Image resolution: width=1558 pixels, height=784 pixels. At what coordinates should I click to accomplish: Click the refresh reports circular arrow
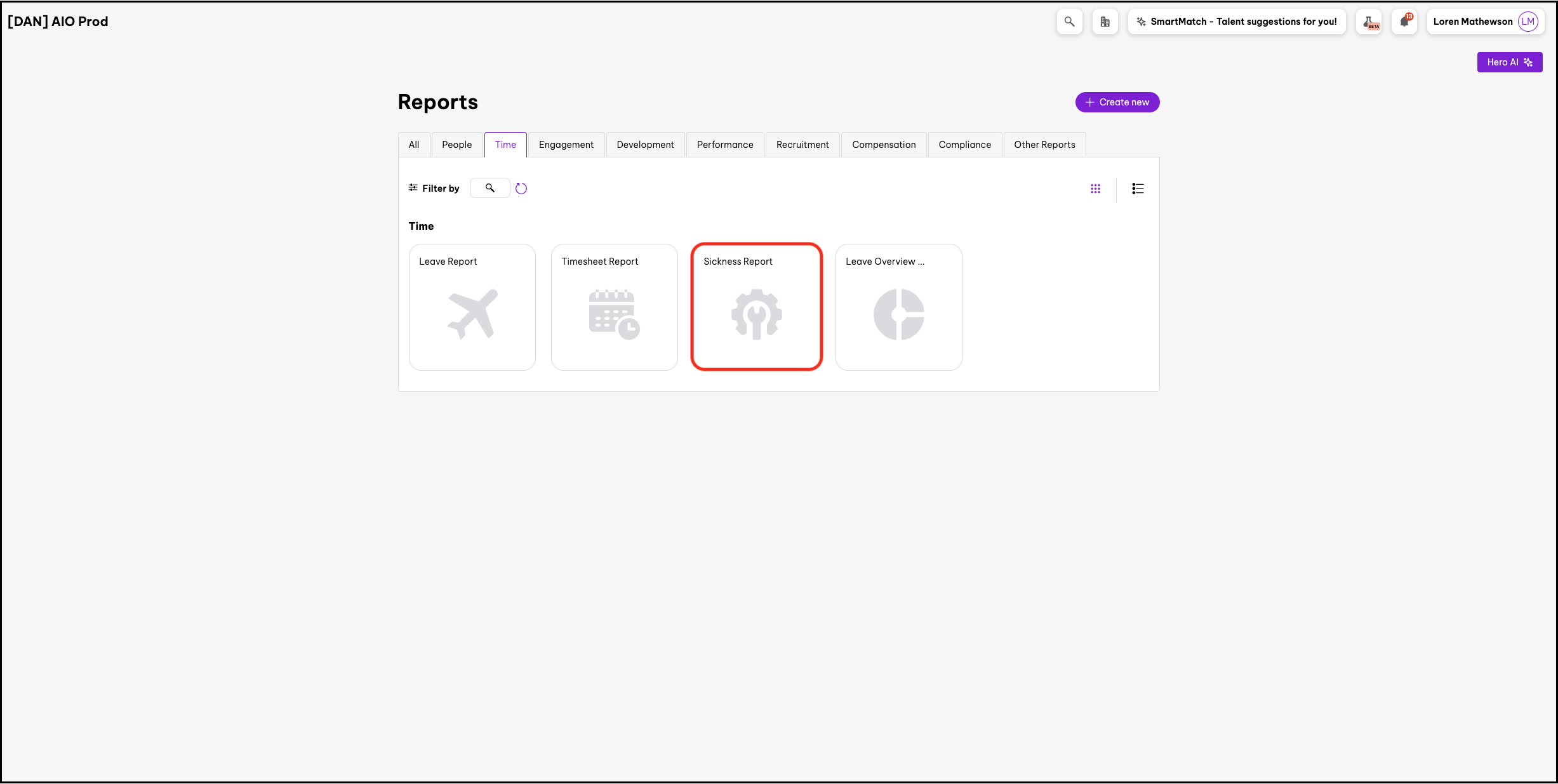[x=521, y=189]
